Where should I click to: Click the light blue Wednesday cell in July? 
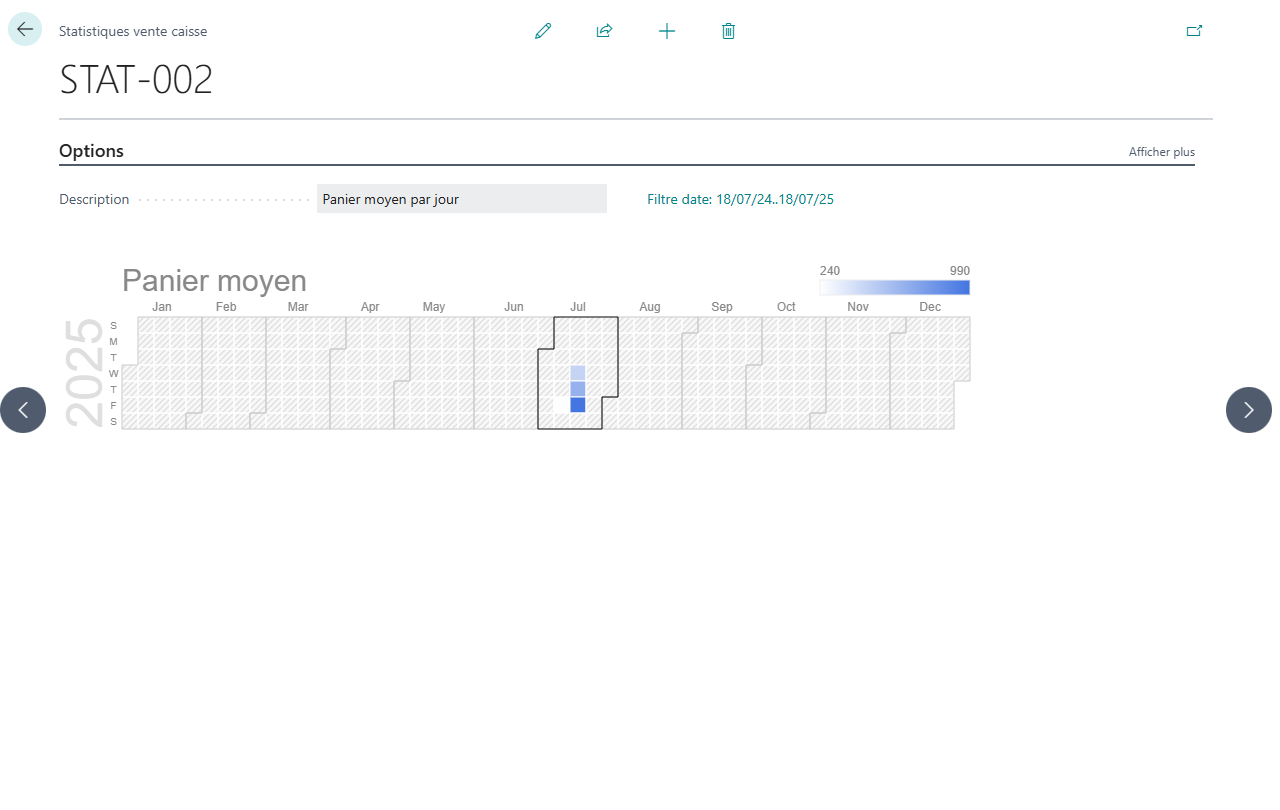[578, 373]
